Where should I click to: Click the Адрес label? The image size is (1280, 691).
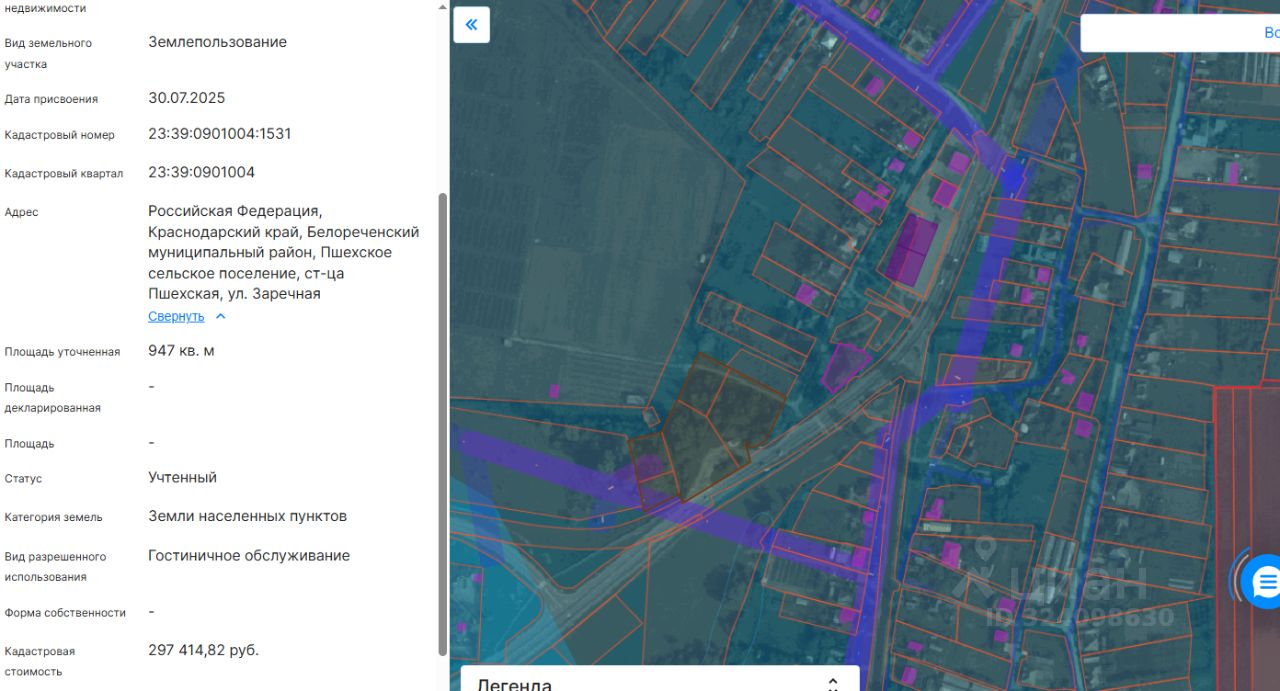point(21,212)
